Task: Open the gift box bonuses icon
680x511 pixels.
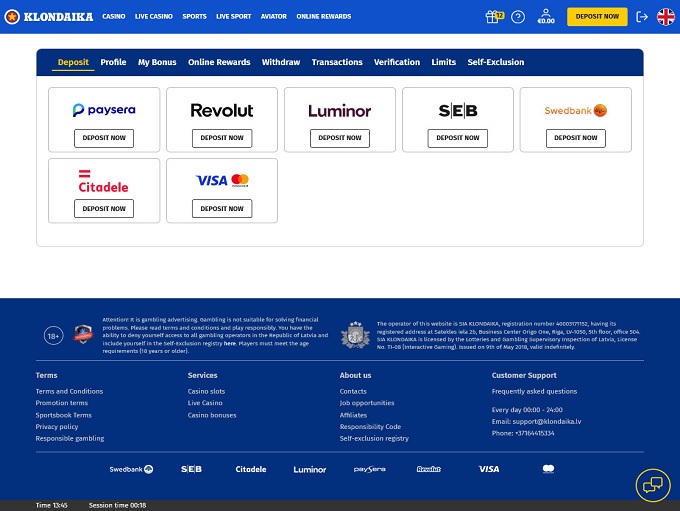Action: (x=492, y=16)
